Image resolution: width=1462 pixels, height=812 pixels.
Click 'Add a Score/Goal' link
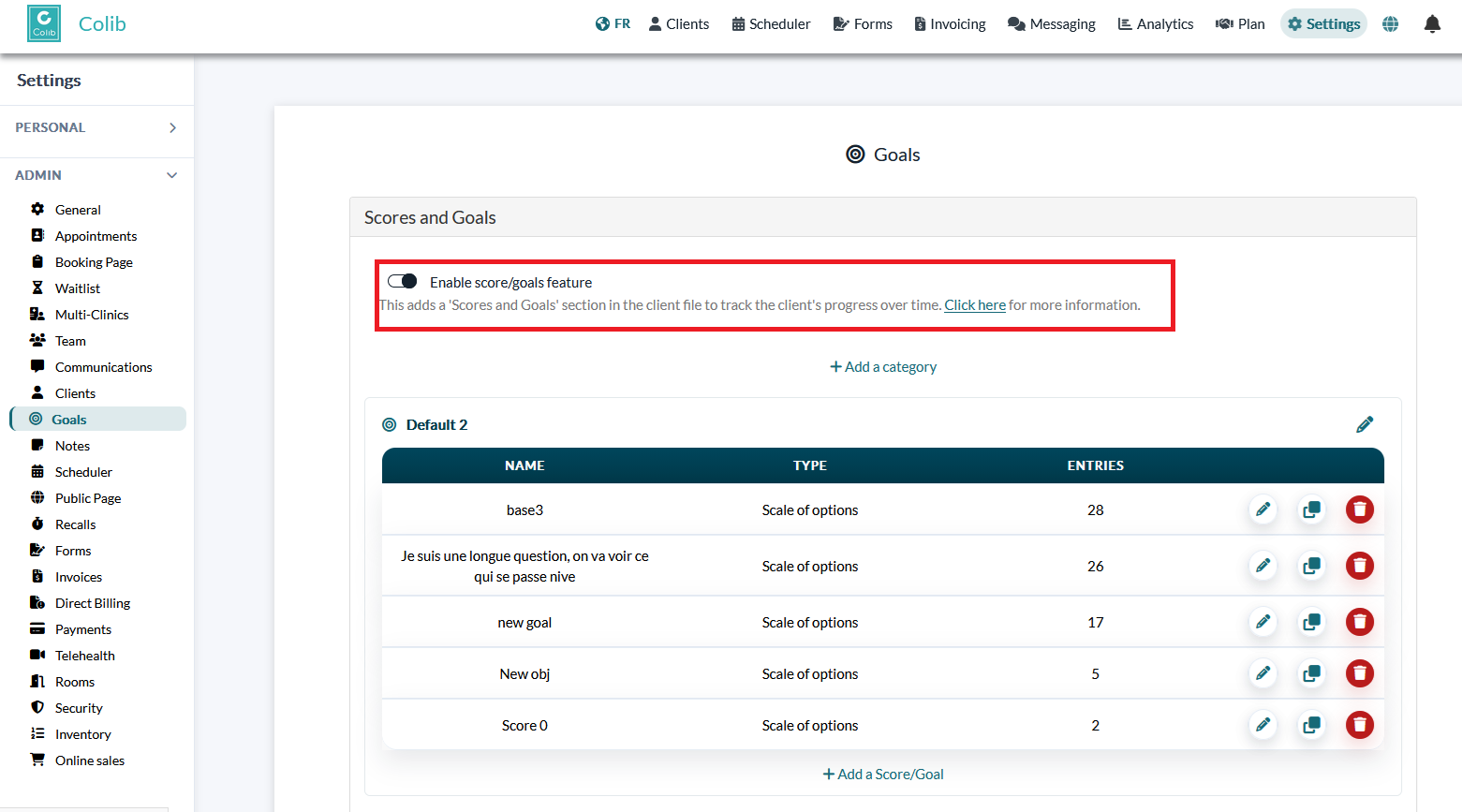[x=883, y=775]
